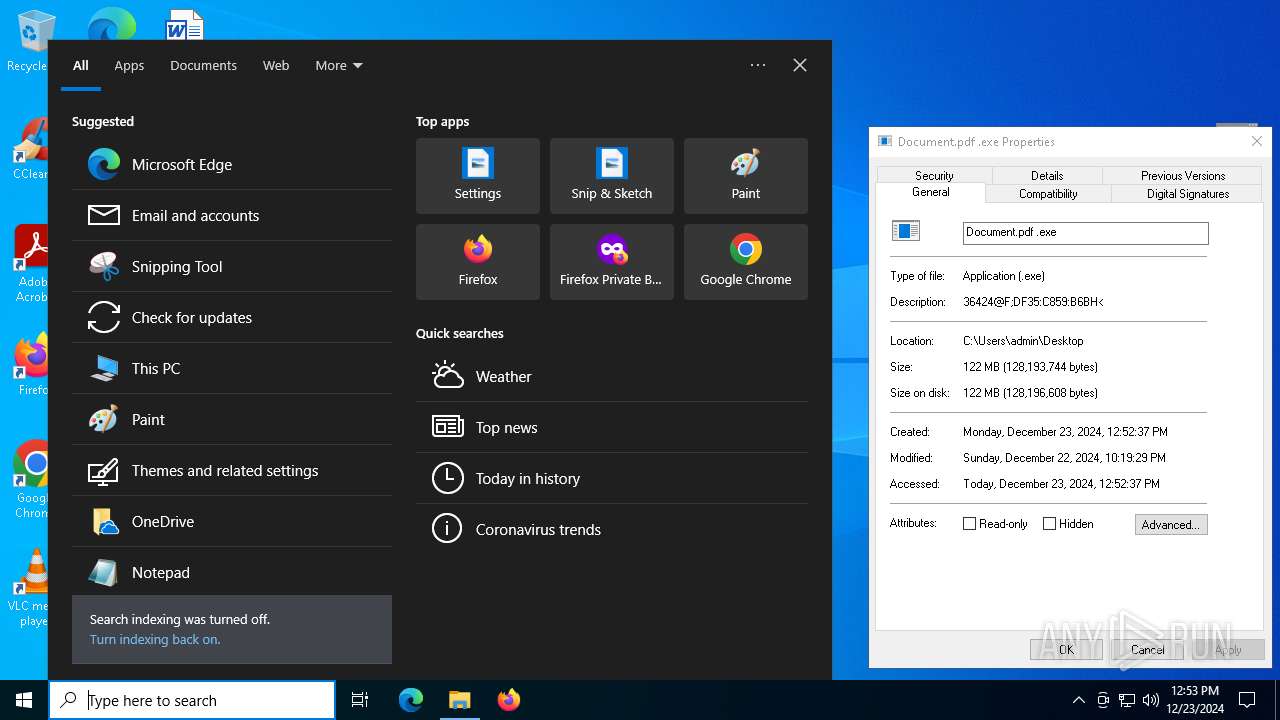The image size is (1280, 720).
Task: Select the General tab in Properties
Action: point(931,192)
